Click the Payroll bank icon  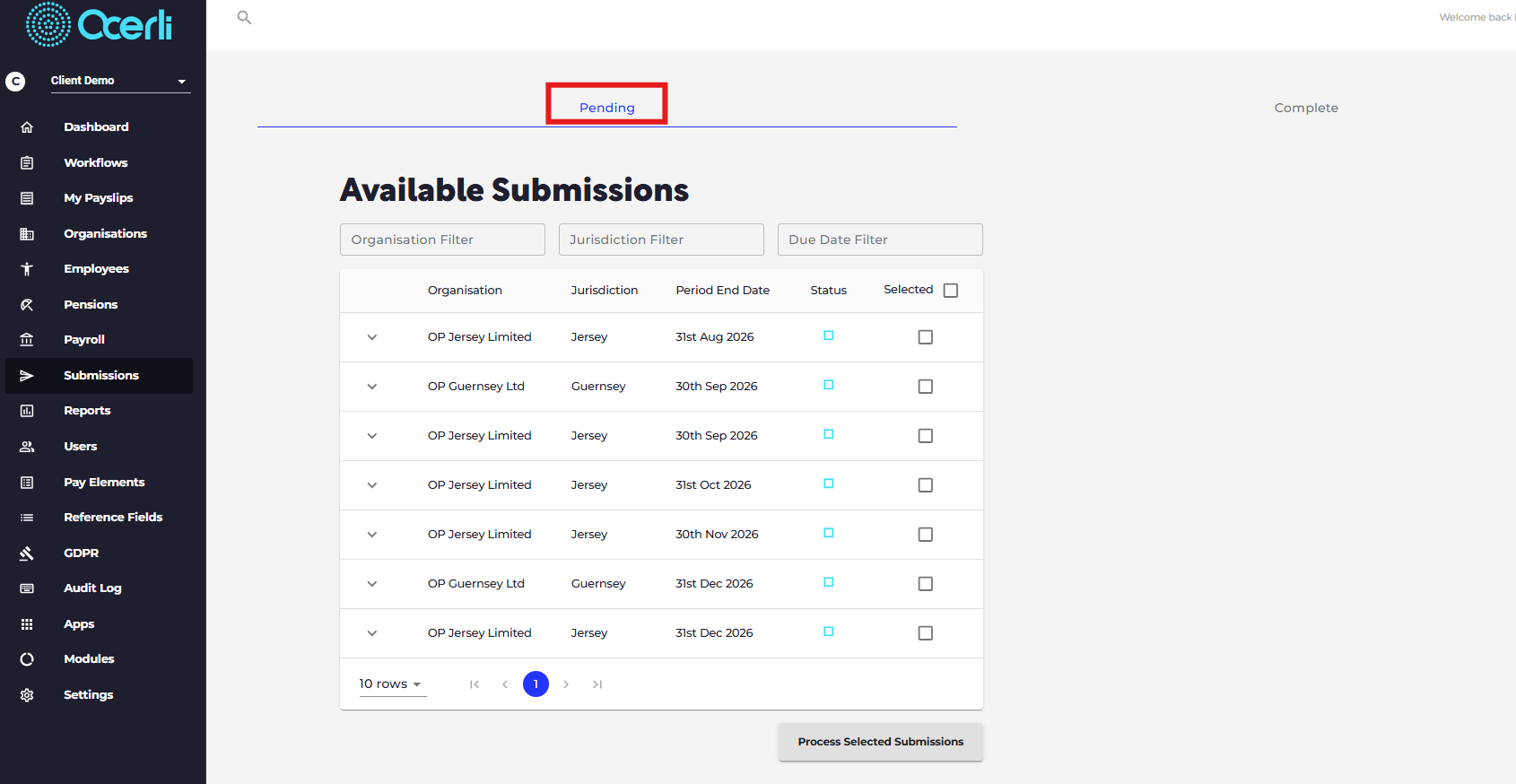(x=27, y=340)
